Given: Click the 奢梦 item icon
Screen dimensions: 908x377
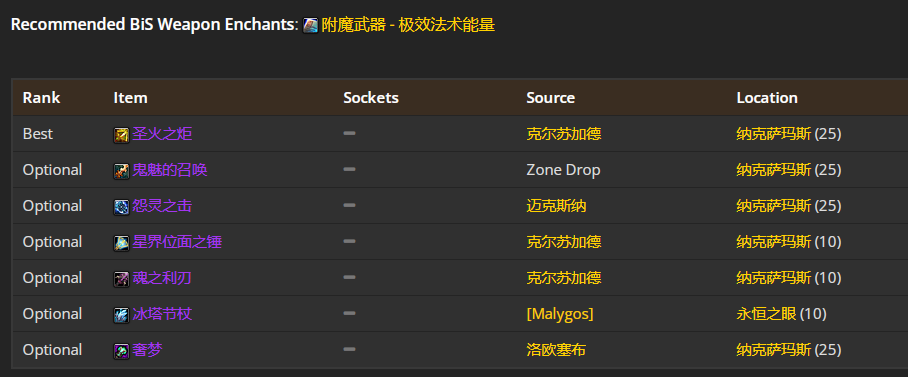Looking at the screenshot, I should 121,350.
